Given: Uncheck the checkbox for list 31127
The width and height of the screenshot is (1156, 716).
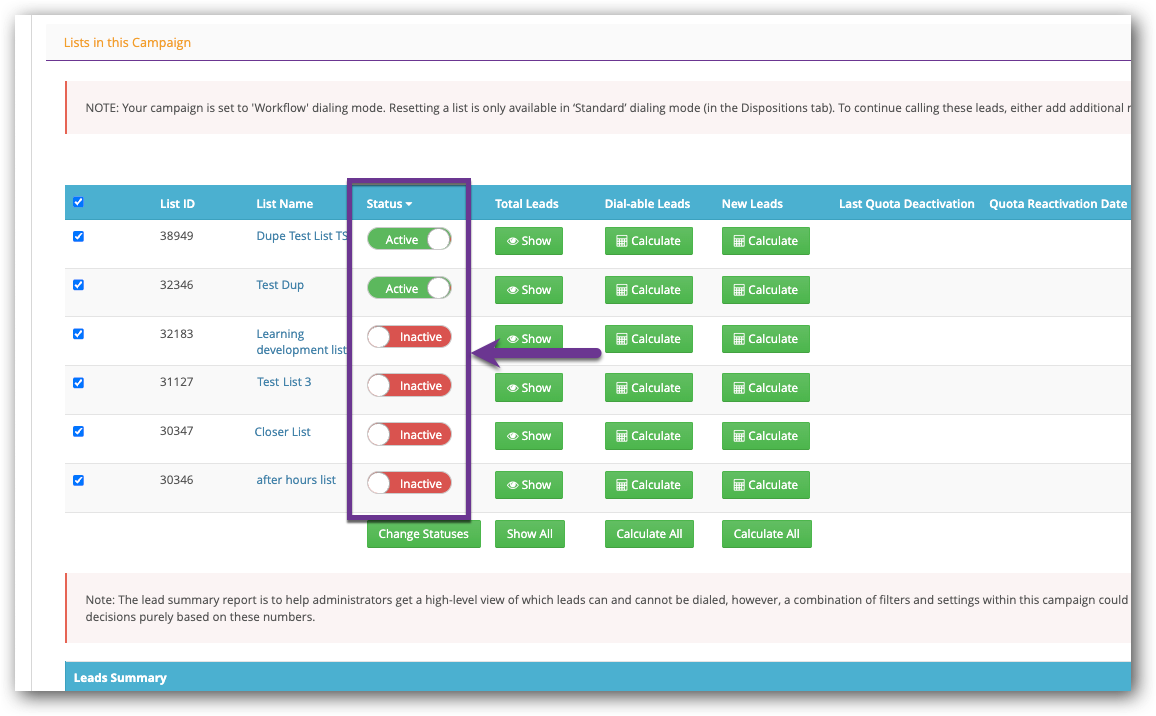Looking at the screenshot, I should tap(79, 383).
